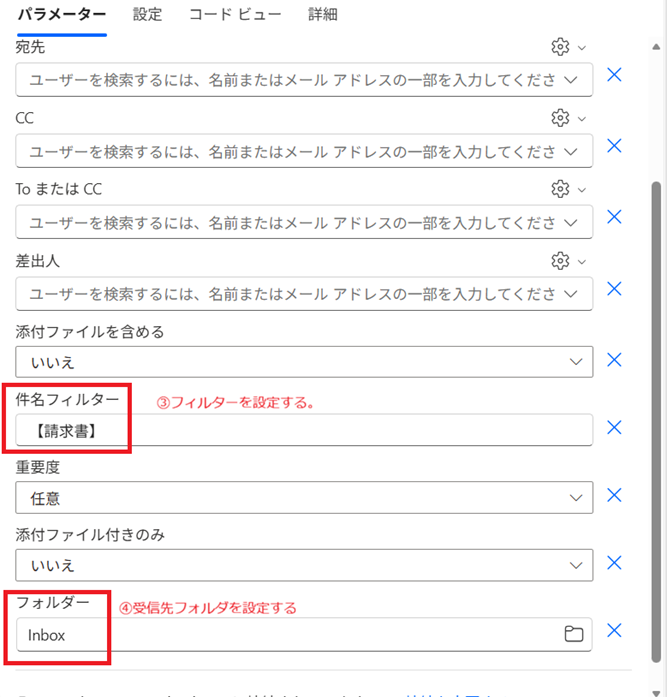
Task: Open the gear settings for 宛先 field
Action: 560,47
